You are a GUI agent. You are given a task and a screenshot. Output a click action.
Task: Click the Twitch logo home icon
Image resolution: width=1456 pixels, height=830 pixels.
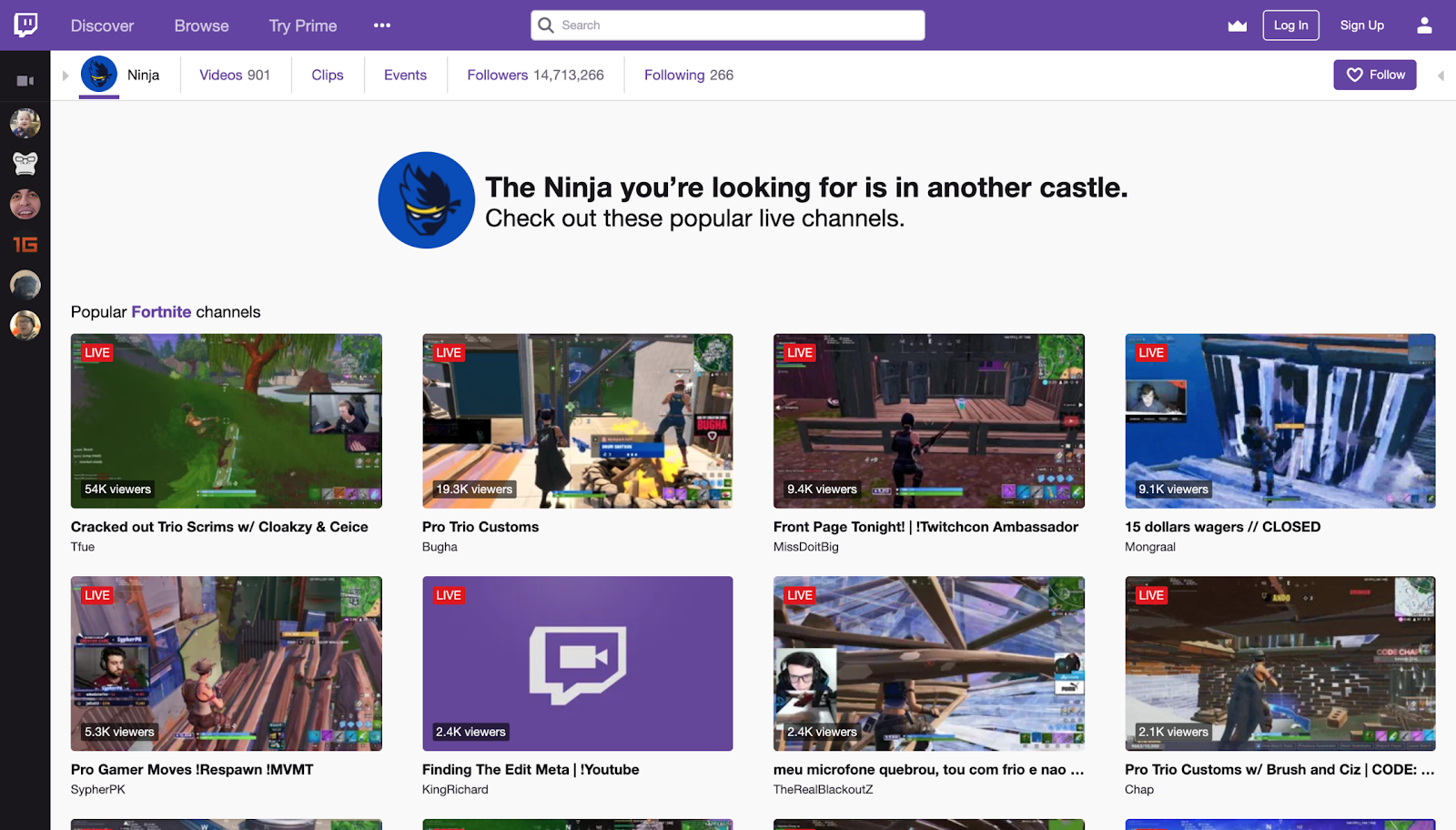(x=25, y=25)
